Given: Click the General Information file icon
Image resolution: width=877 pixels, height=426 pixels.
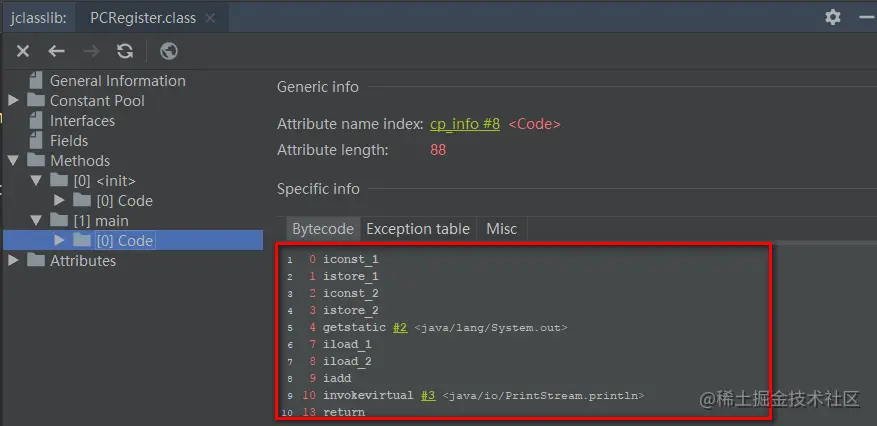Looking at the screenshot, I should (x=37, y=81).
